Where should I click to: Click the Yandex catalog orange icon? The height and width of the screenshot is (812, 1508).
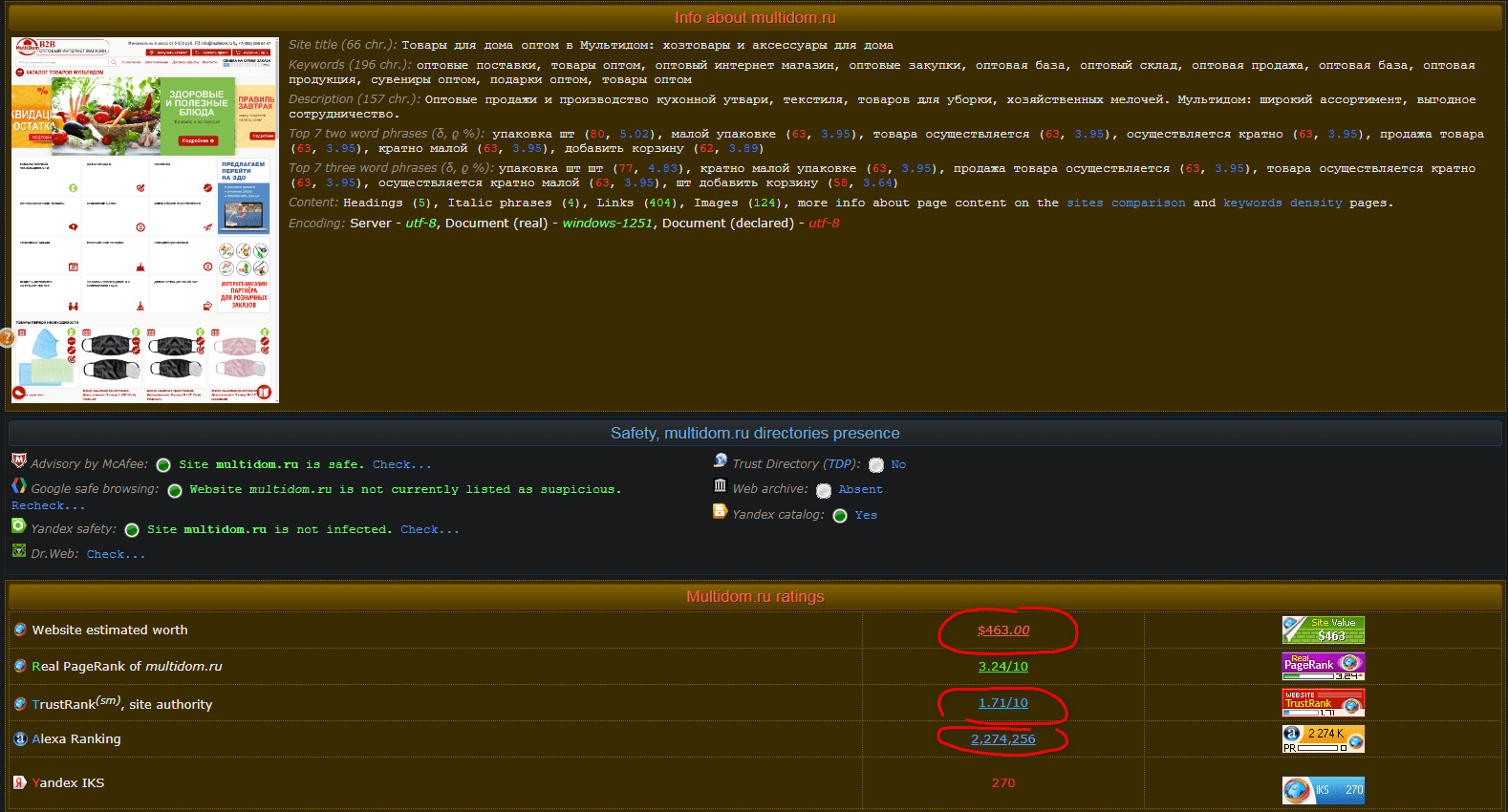[x=721, y=511]
